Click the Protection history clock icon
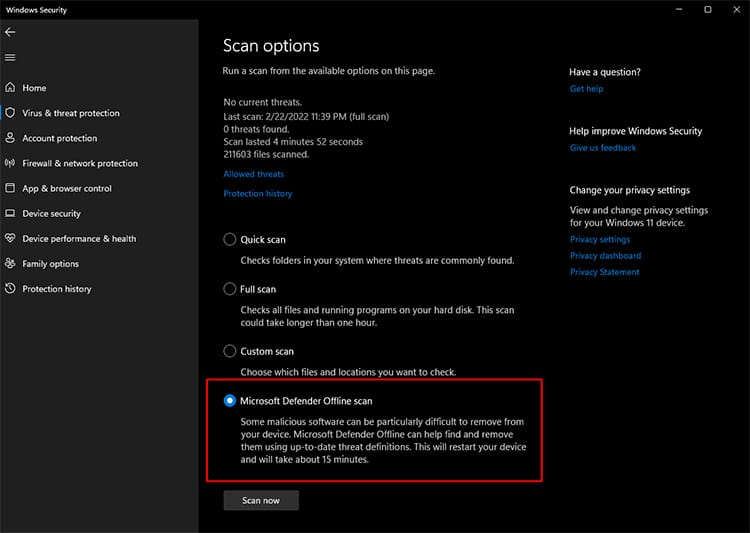Viewport: 750px width, 533px height. pos(10,289)
